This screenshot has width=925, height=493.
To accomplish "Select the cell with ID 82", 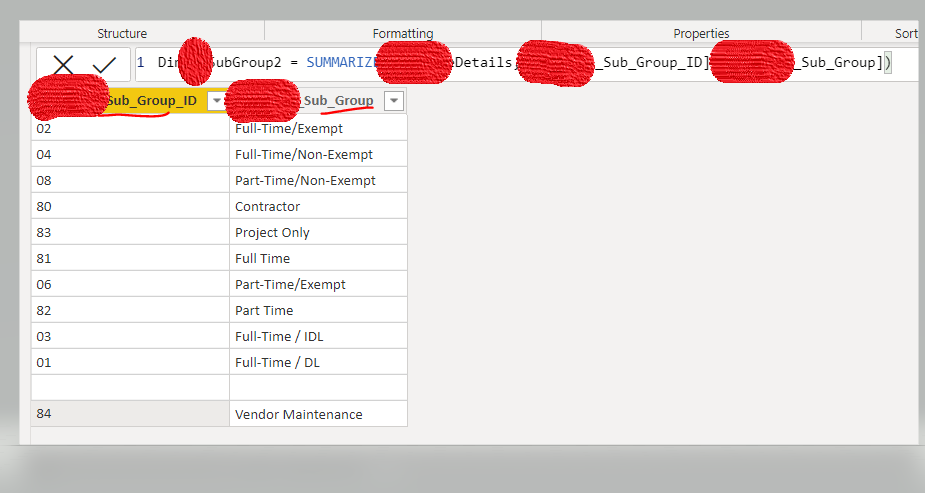I will click(130, 310).
